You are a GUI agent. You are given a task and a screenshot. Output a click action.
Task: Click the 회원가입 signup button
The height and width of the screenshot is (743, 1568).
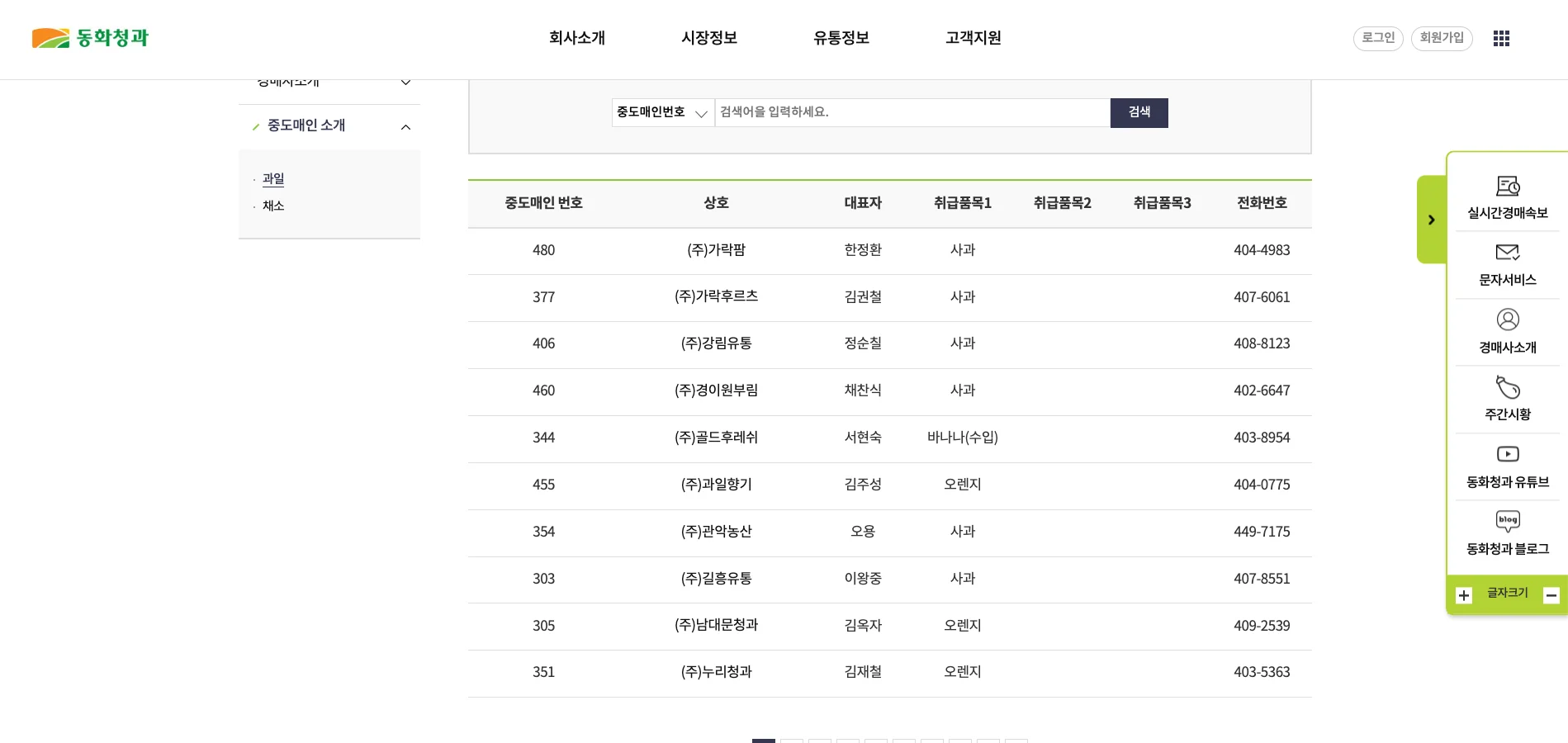click(1441, 38)
